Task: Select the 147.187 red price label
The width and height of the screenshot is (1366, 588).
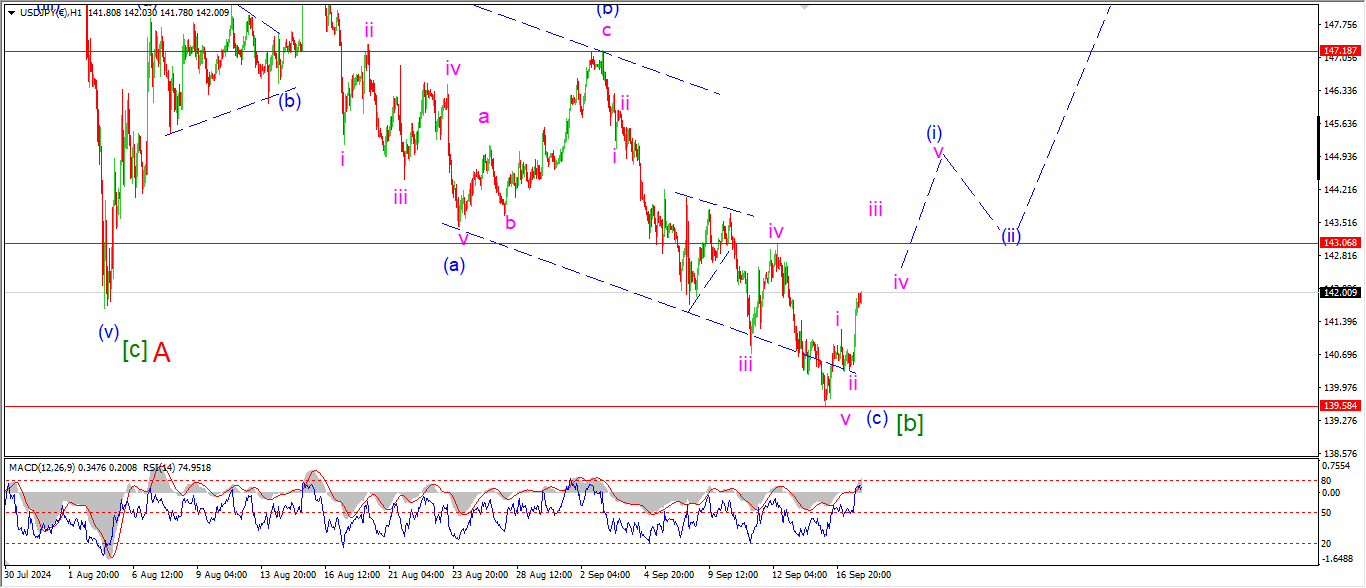Action: tap(1337, 50)
